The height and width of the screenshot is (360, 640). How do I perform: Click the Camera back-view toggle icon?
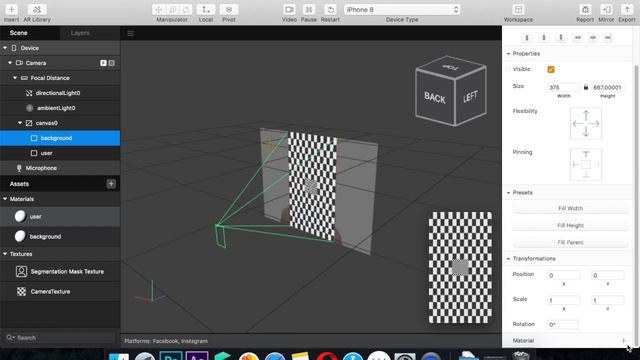coord(111,63)
